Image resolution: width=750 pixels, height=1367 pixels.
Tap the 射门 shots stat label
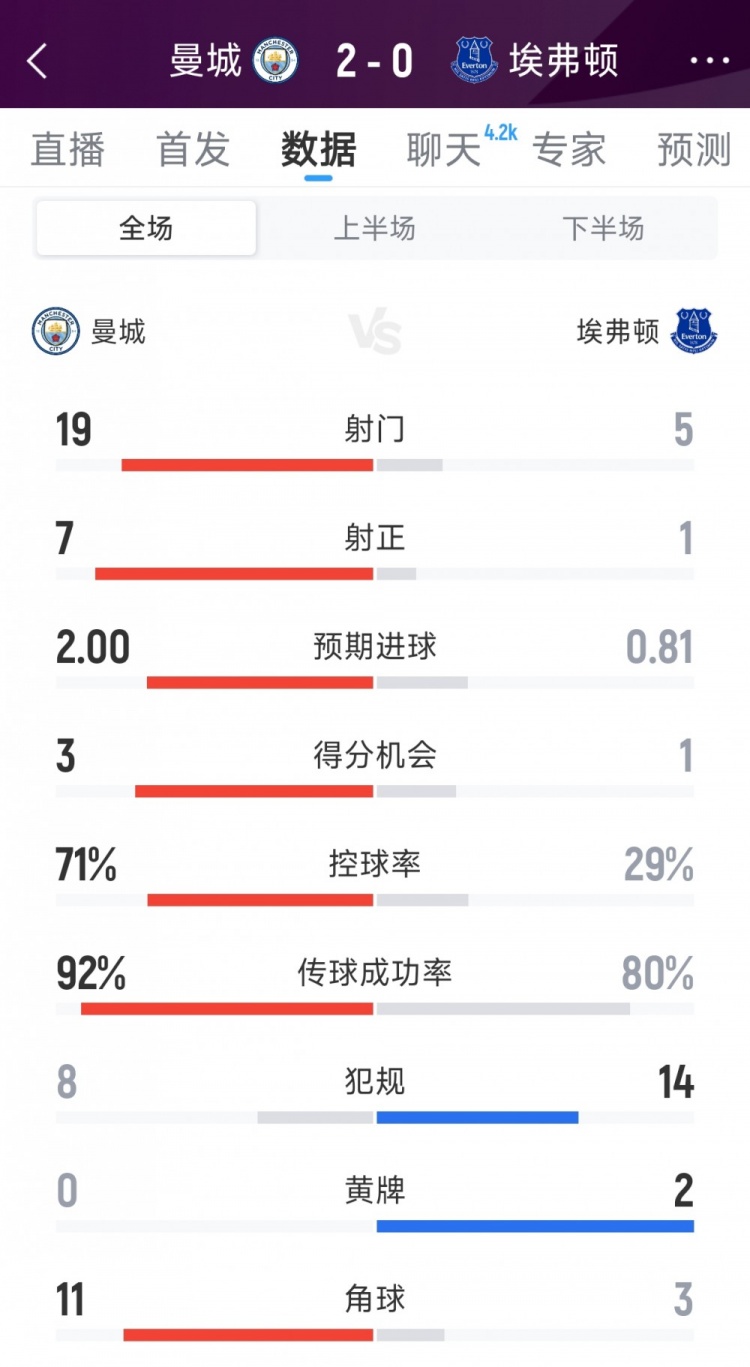(x=375, y=430)
